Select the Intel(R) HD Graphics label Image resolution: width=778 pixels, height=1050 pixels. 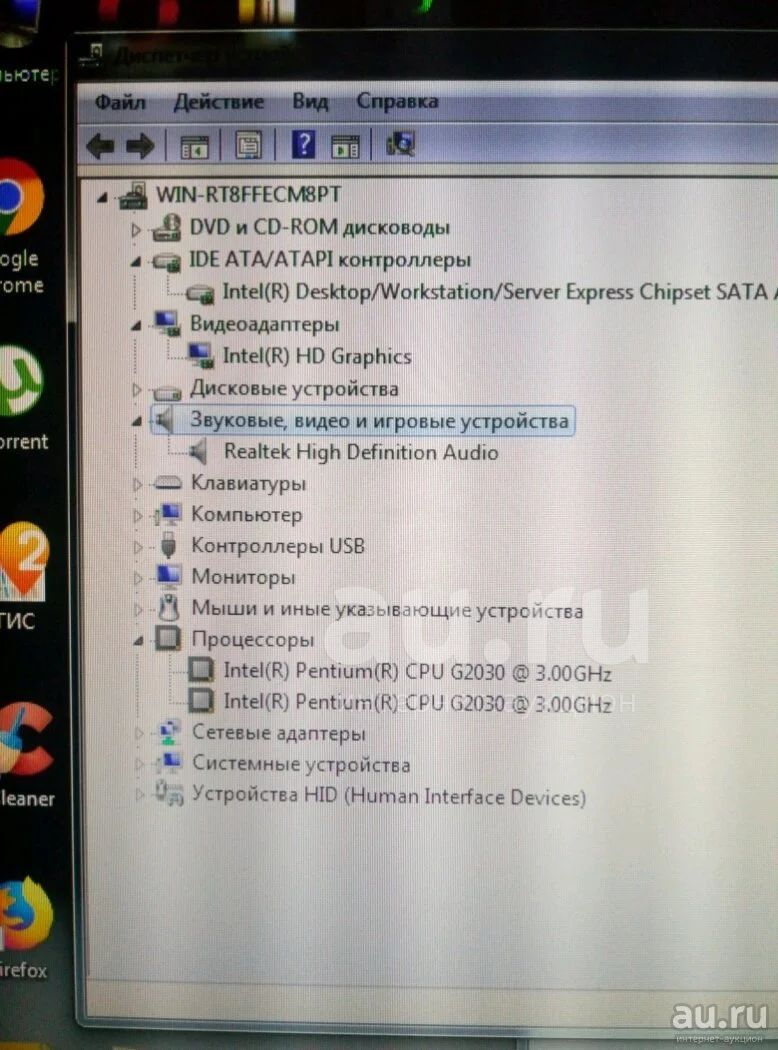coord(317,356)
